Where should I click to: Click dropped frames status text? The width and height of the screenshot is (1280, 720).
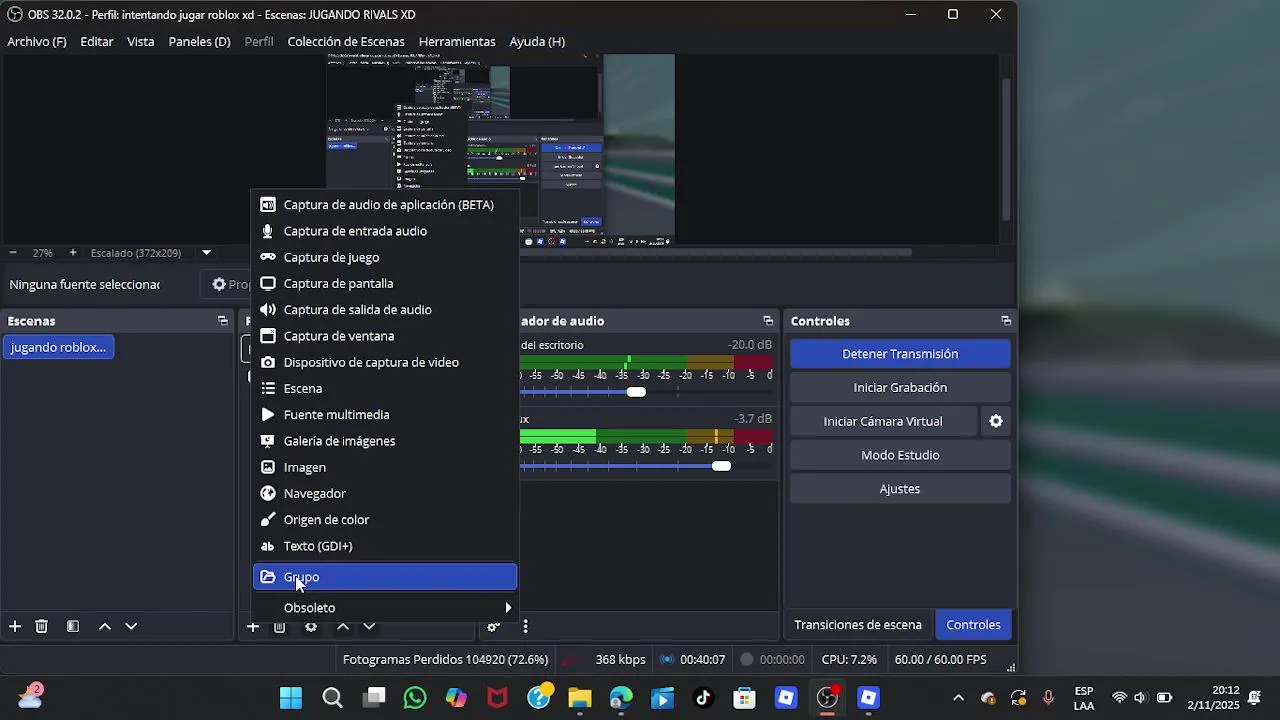click(445, 660)
